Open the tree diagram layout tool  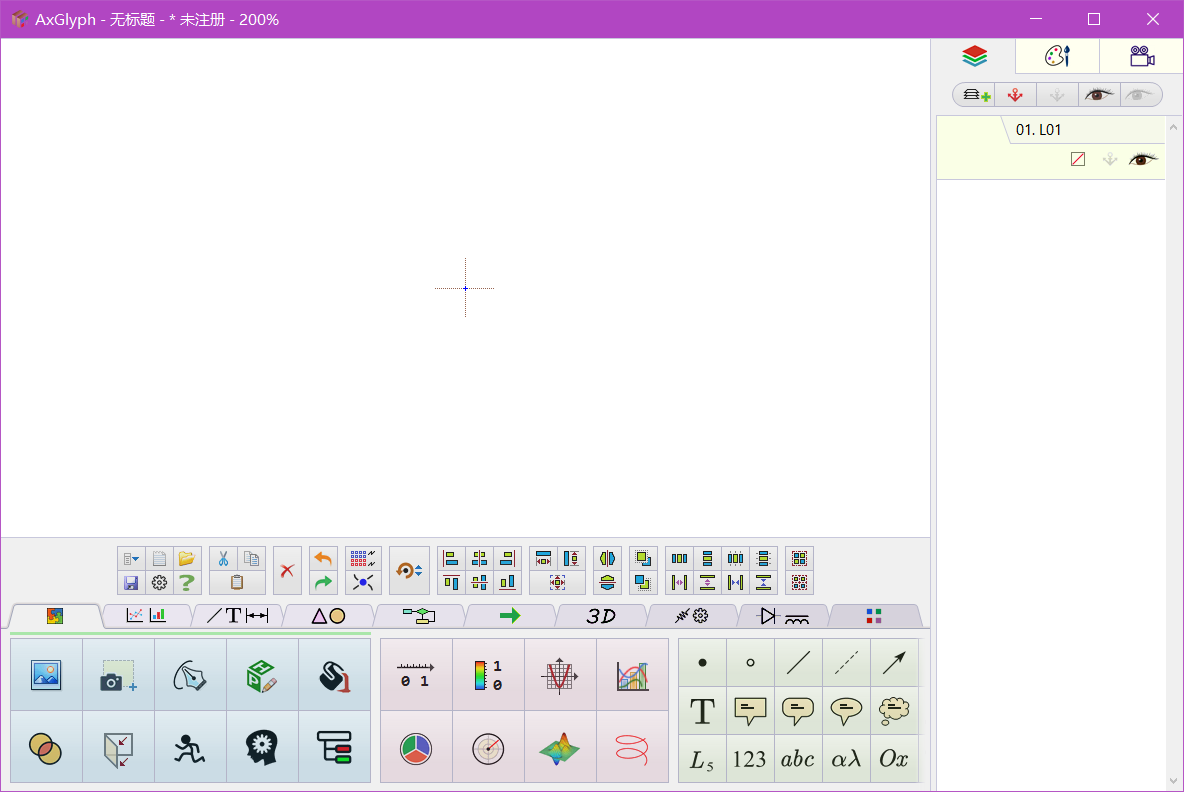point(335,747)
